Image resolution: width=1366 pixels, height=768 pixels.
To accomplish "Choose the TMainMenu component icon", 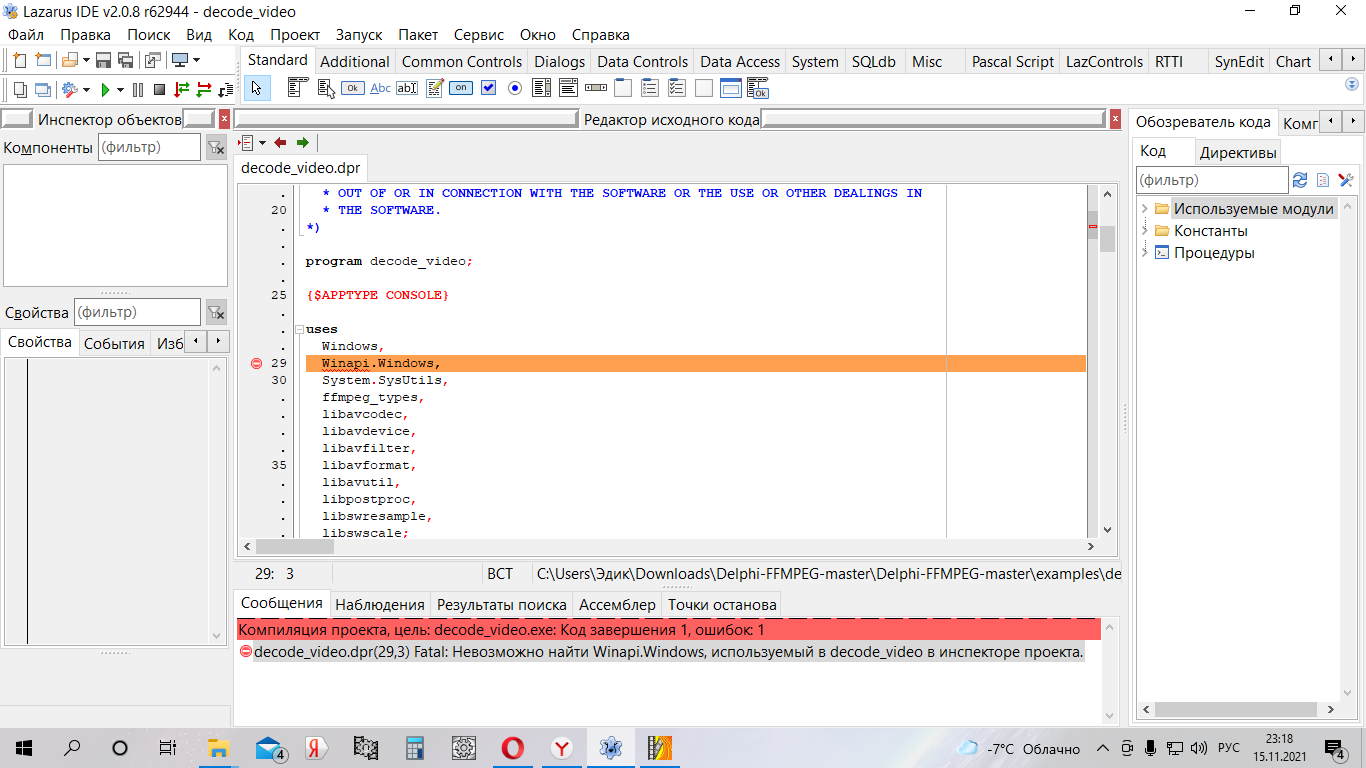I will [298, 88].
